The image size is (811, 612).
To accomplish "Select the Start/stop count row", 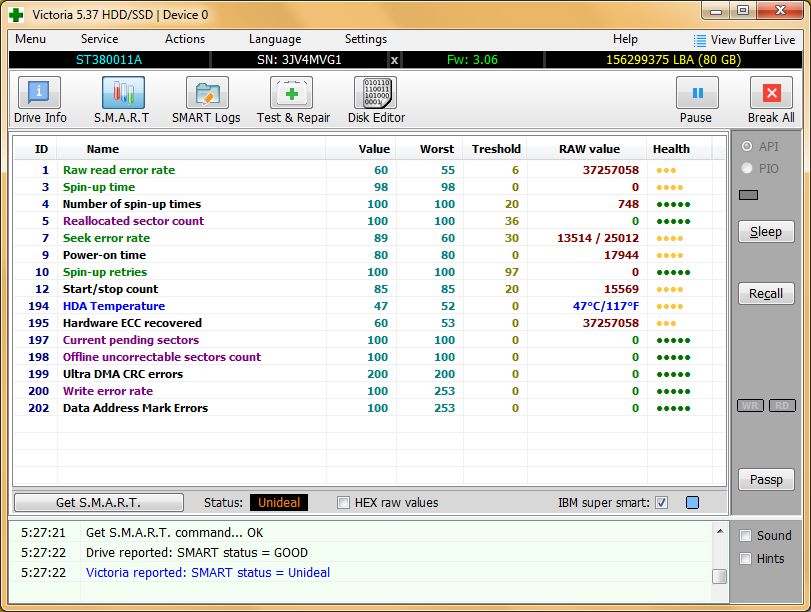I will [x=369, y=289].
